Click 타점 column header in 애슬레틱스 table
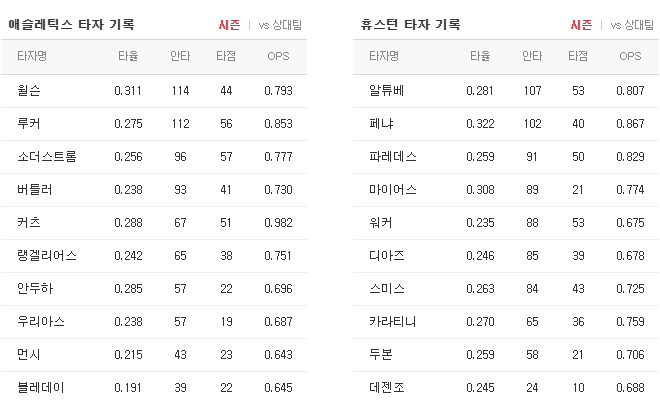 pyautogui.click(x=226, y=56)
